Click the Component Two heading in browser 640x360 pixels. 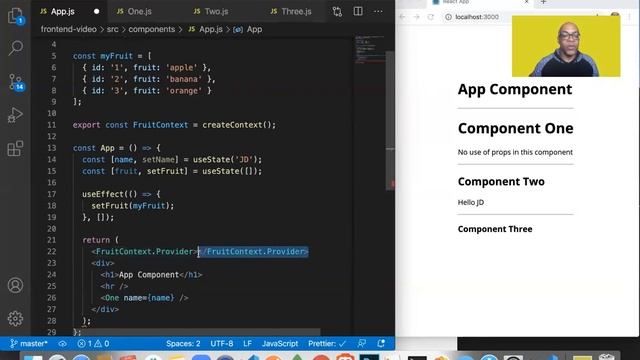[501, 182]
